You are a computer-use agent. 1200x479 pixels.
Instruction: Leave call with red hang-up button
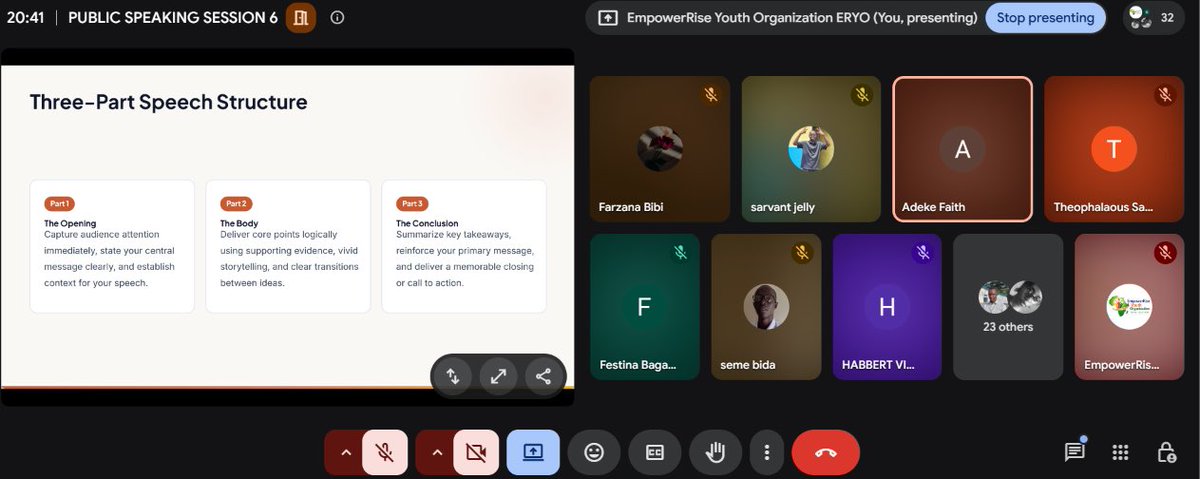(x=825, y=452)
